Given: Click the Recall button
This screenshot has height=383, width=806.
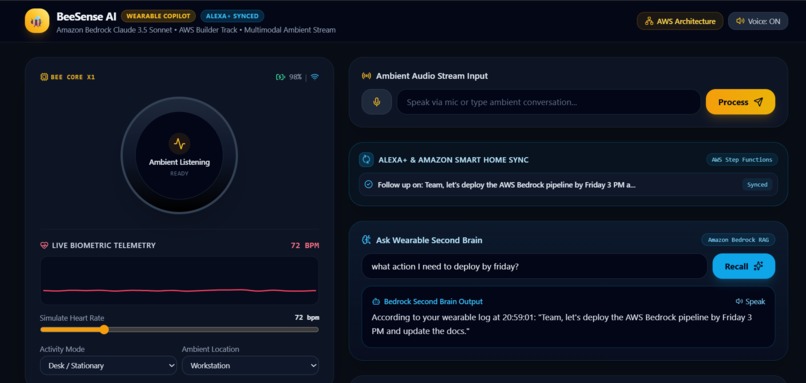Looking at the screenshot, I should (x=744, y=266).
